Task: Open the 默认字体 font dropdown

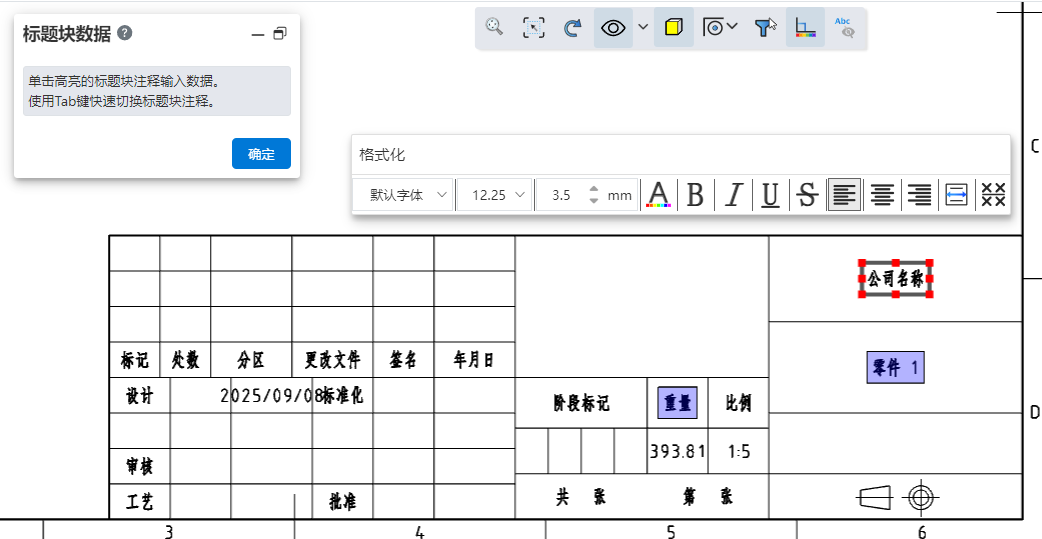Action: (405, 195)
